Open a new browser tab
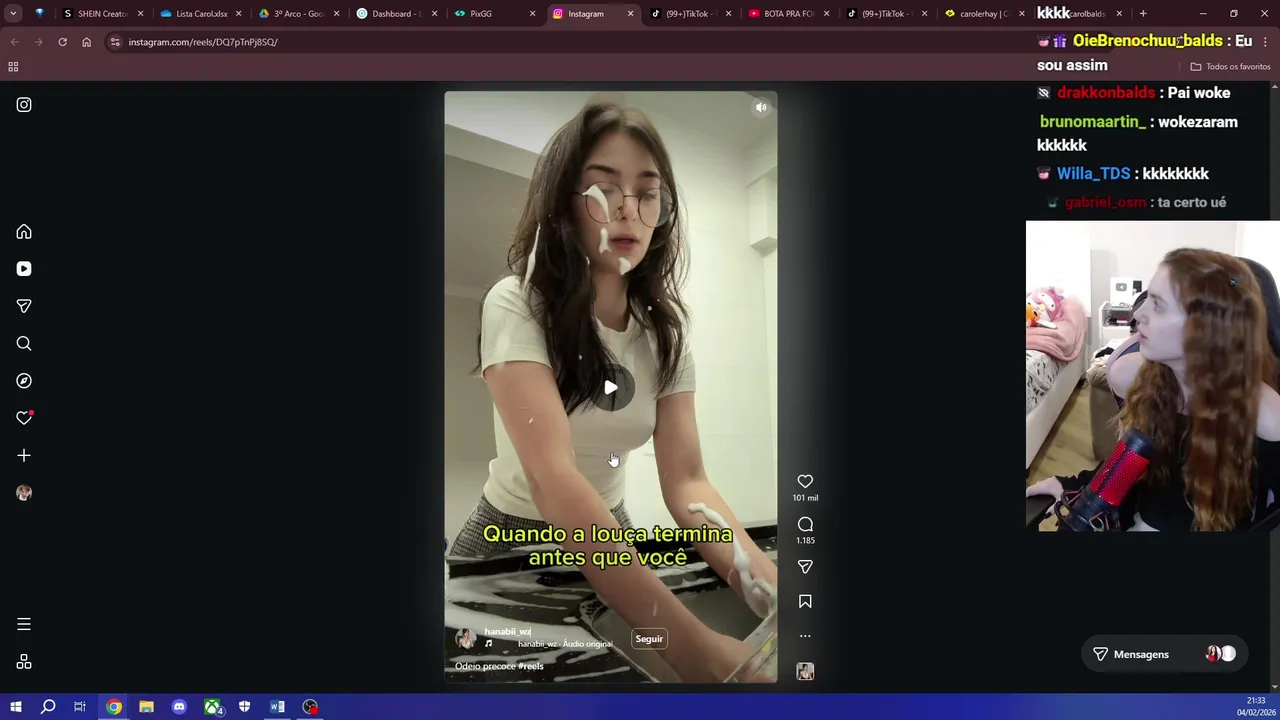 [x=1143, y=14]
